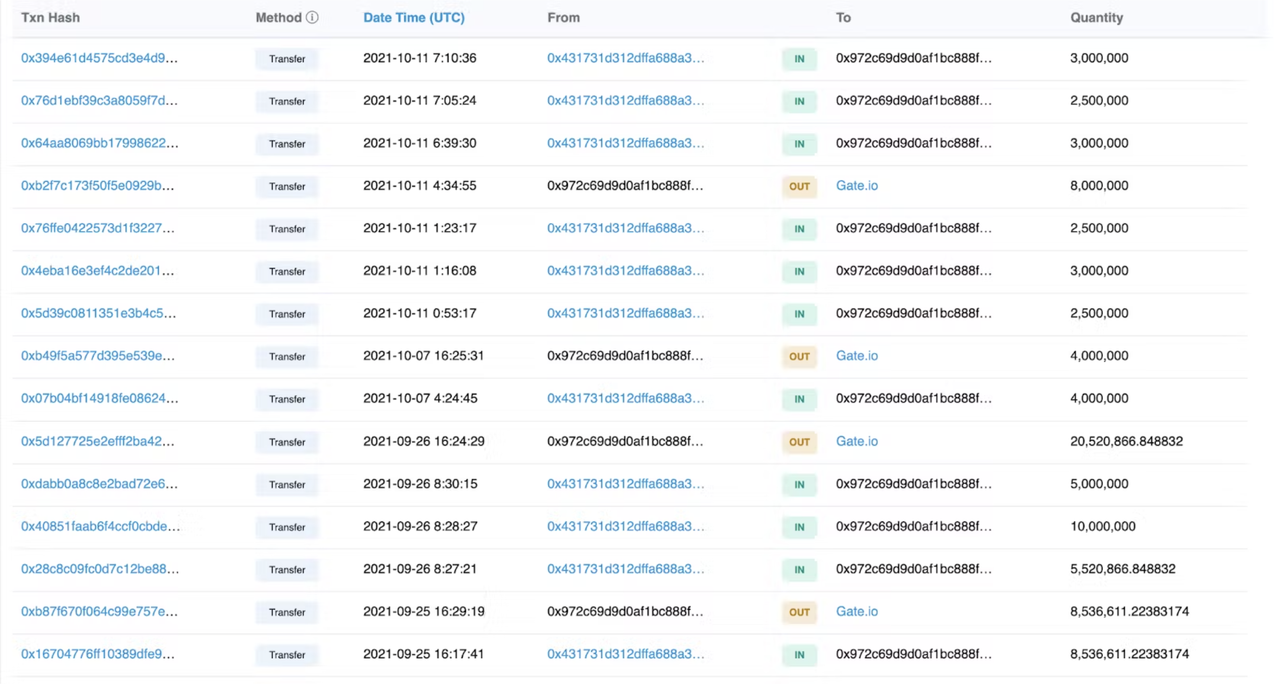Image resolution: width=1280 pixels, height=693 pixels.
Task: Click the From column header
Action: tap(563, 18)
